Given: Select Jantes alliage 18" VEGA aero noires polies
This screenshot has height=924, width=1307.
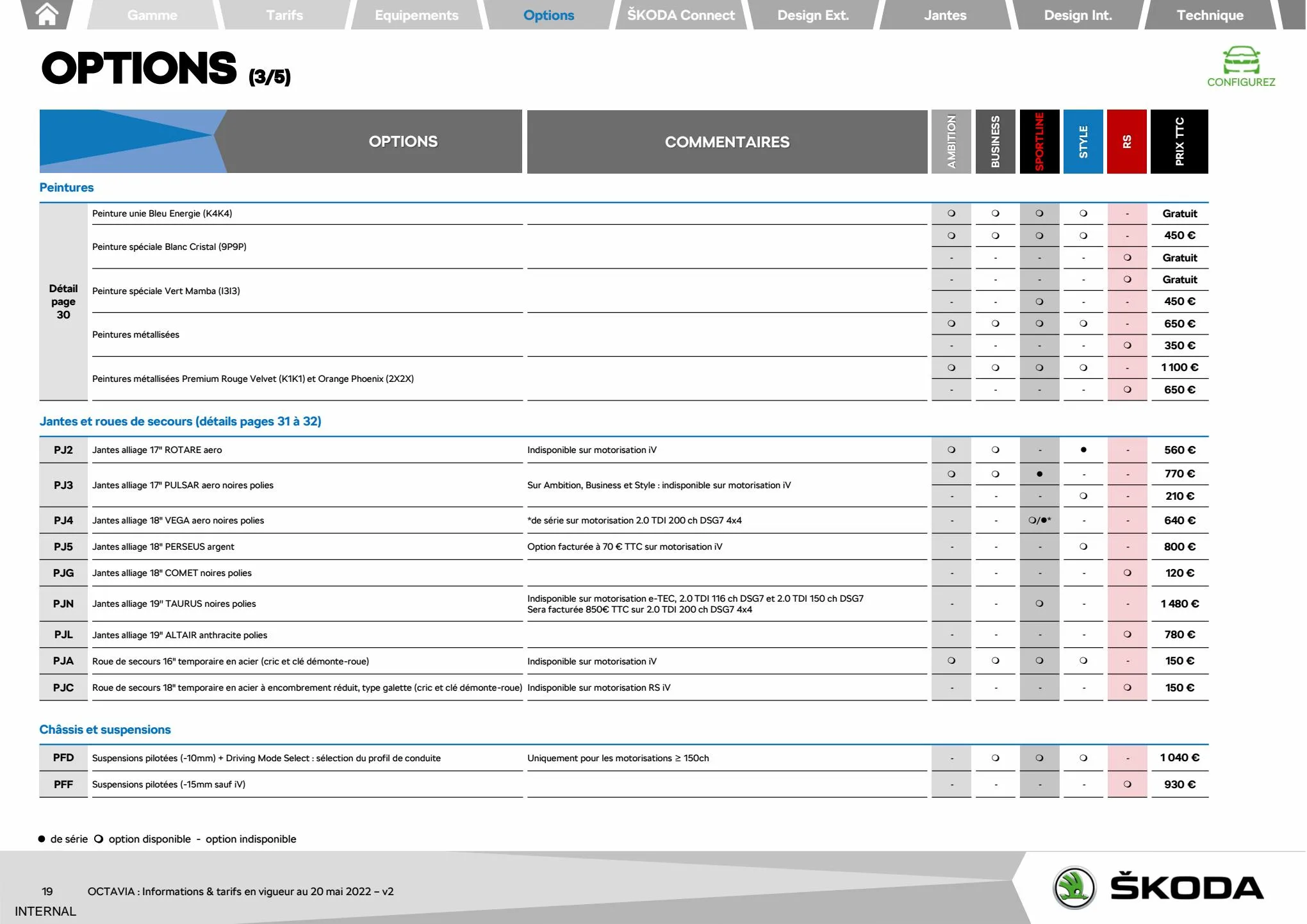Looking at the screenshot, I should point(178,520).
